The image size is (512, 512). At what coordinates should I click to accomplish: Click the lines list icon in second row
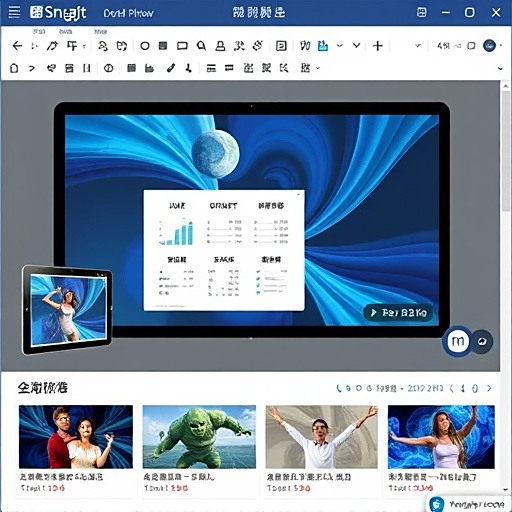click(x=211, y=68)
